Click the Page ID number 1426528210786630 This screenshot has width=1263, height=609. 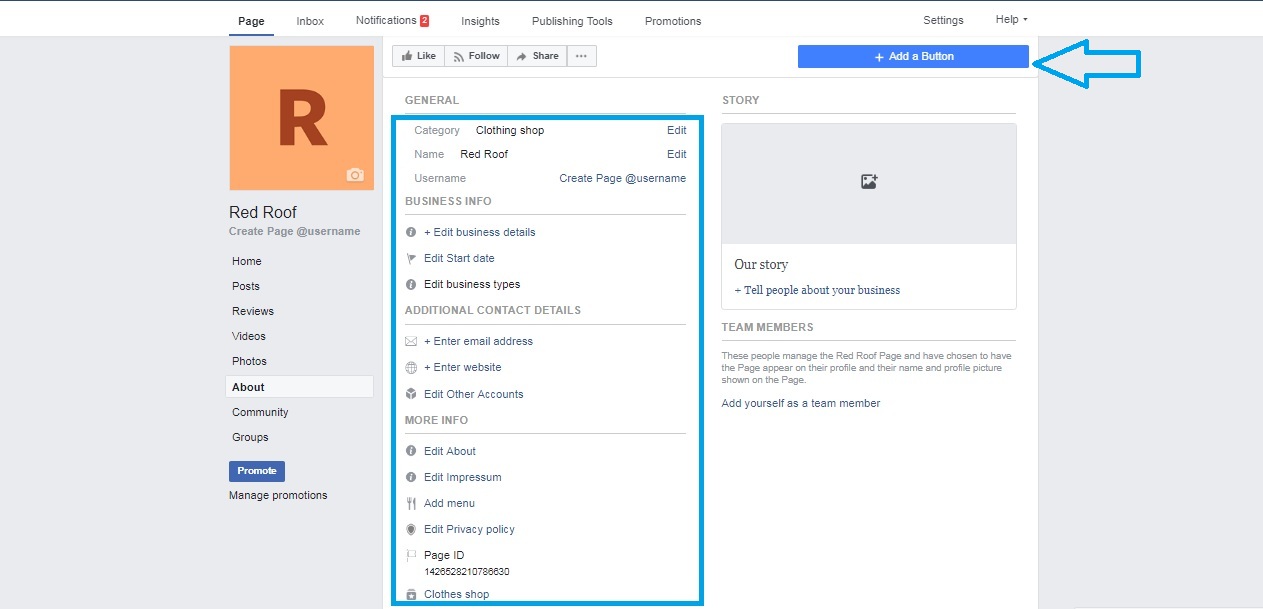tap(467, 572)
